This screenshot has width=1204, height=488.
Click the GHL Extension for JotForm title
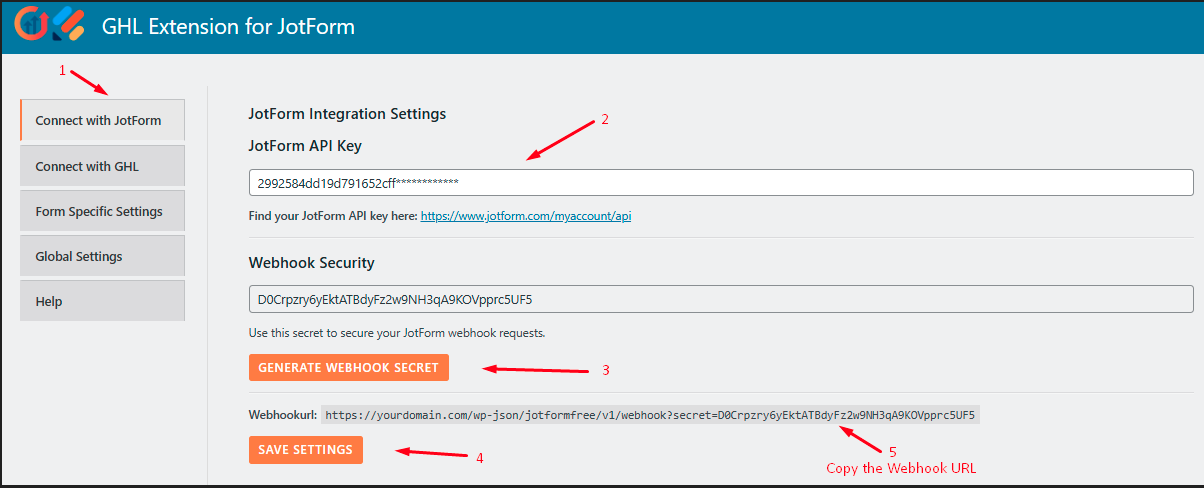(x=228, y=26)
